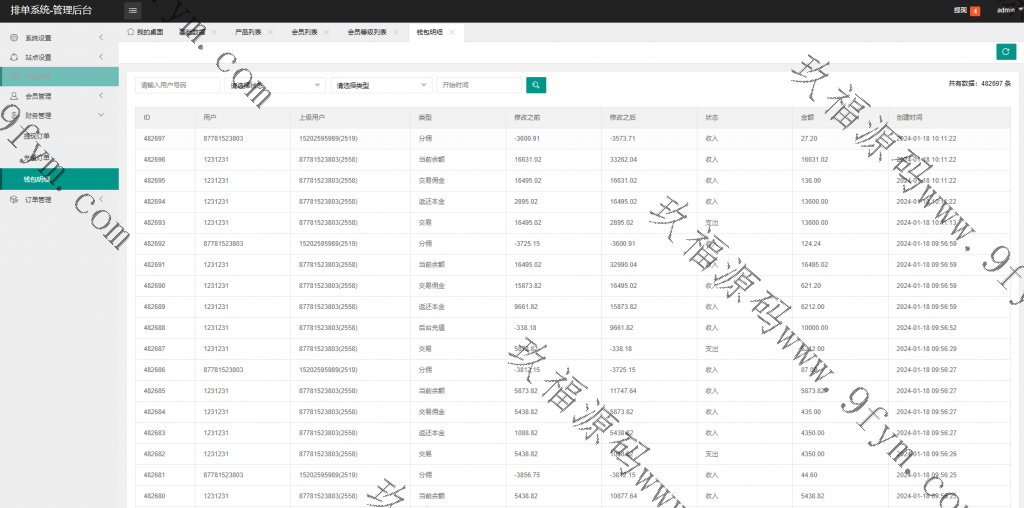1024x508 pixels.
Task: Click the 会员管理 person icon in sidebar
Action: click(14, 96)
